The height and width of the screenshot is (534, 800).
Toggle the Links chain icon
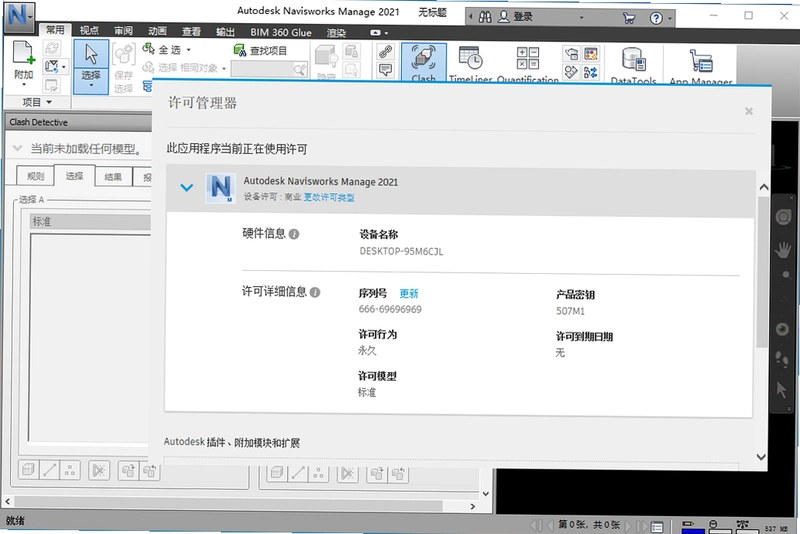click(x=385, y=51)
